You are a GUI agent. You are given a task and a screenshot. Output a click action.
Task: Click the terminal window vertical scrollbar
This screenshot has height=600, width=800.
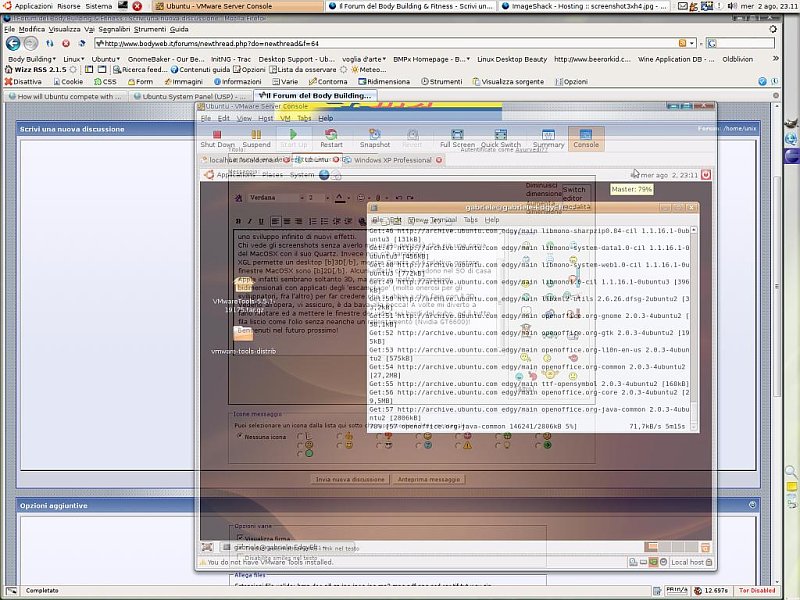(x=693, y=328)
